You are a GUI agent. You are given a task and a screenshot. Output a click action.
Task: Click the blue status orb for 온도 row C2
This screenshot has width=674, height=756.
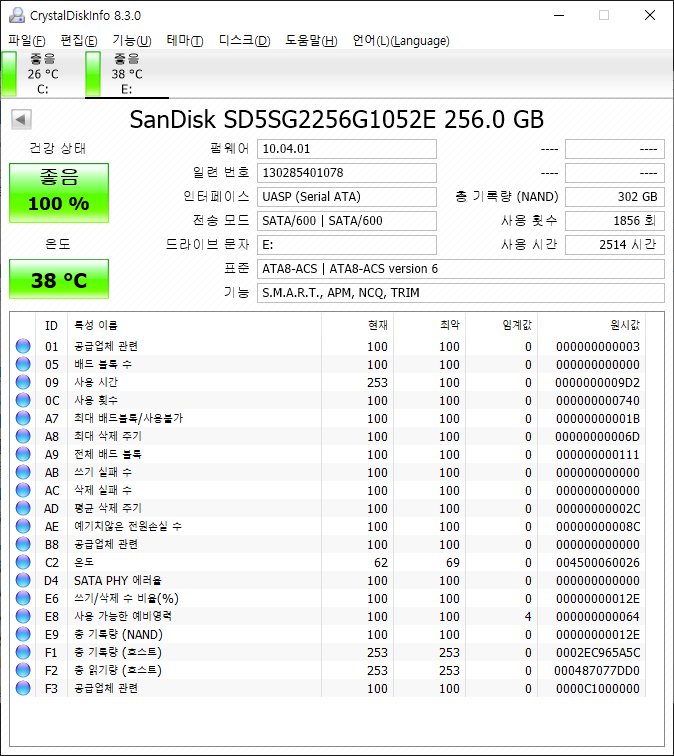[x=23, y=562]
